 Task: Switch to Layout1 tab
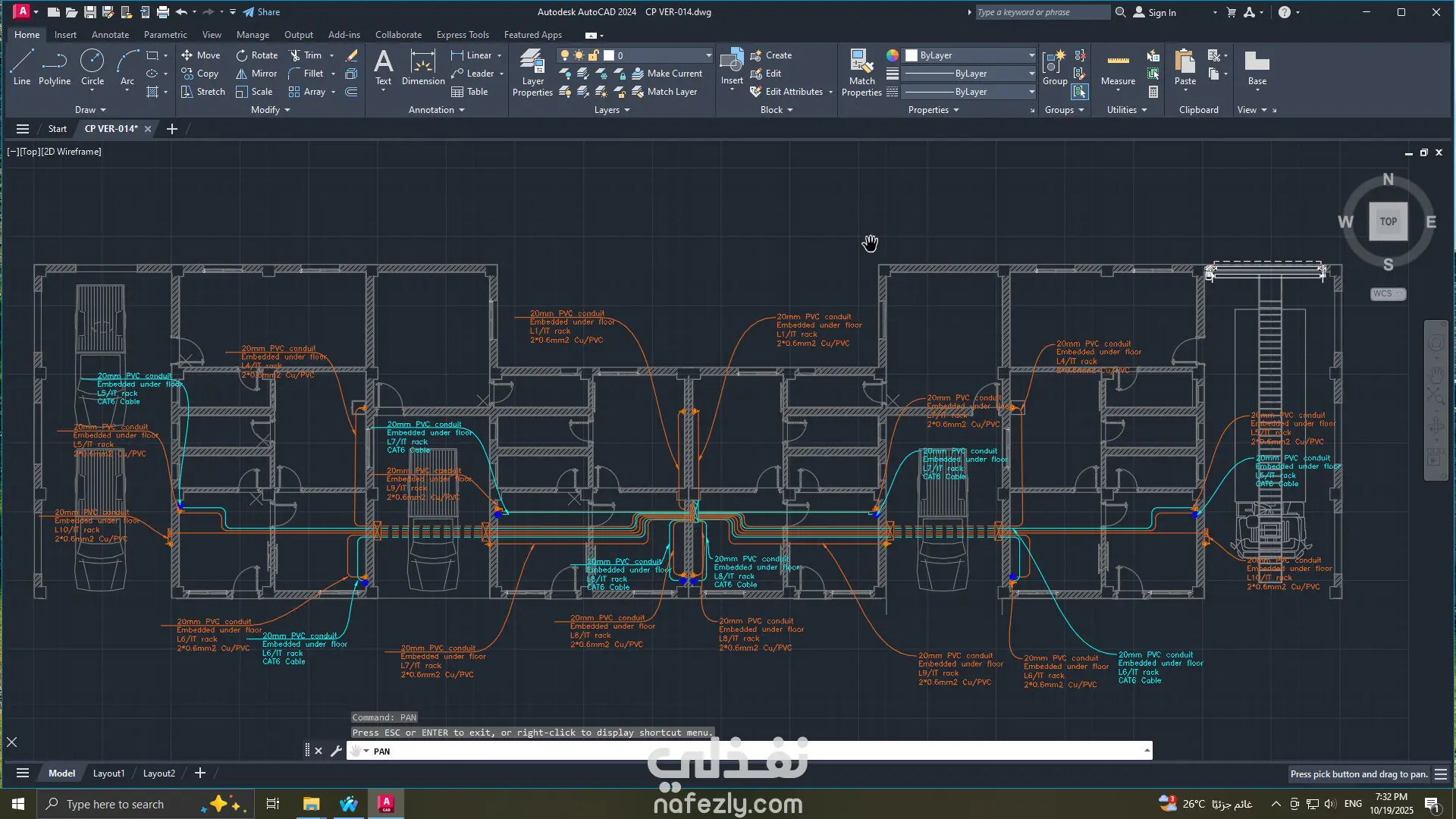[108, 773]
